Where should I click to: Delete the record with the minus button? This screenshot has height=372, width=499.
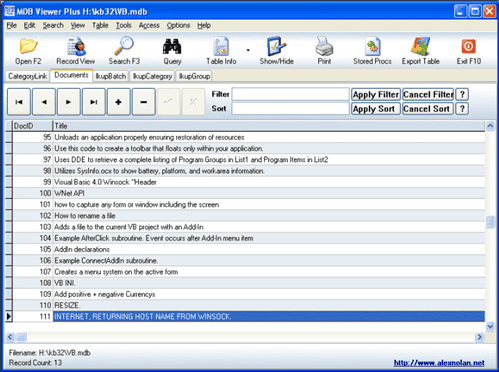144,102
